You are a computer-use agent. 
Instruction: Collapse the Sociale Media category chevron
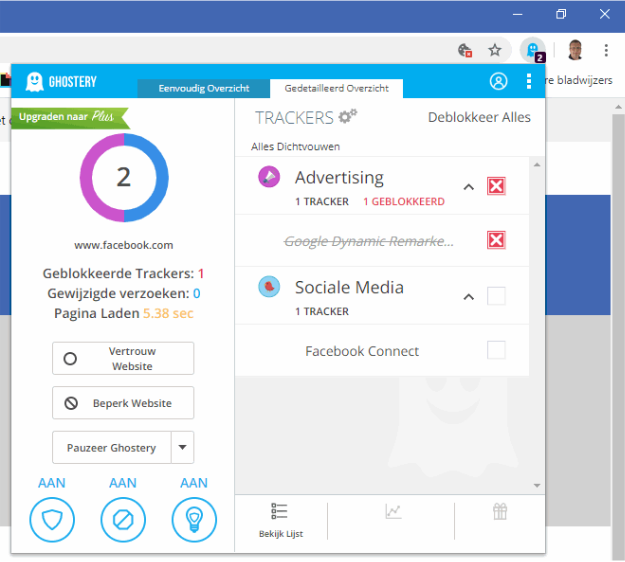click(x=469, y=297)
